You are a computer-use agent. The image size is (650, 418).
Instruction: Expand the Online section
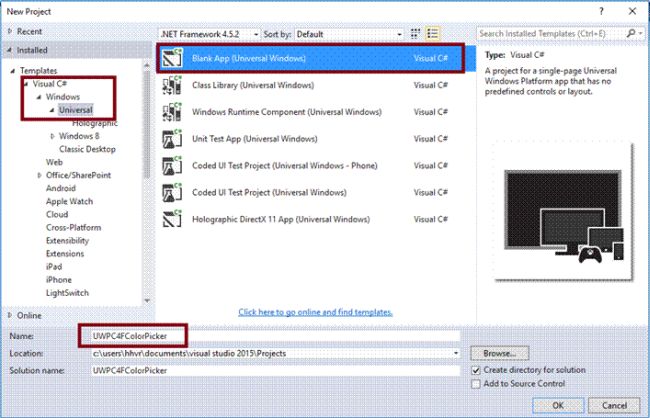point(10,316)
